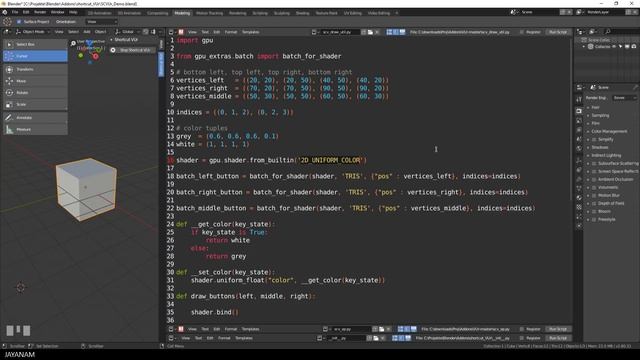Click Run Script in srv_op text editor
640x360 pixels.
click(x=558, y=329)
